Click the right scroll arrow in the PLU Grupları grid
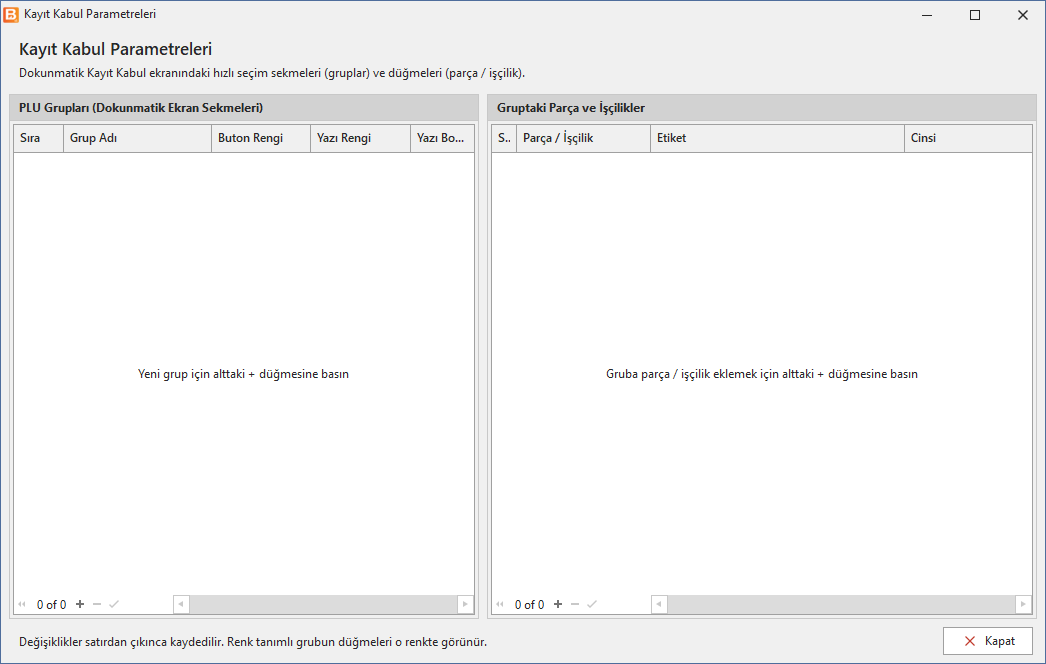The height and width of the screenshot is (664, 1046). pyautogui.click(x=465, y=605)
